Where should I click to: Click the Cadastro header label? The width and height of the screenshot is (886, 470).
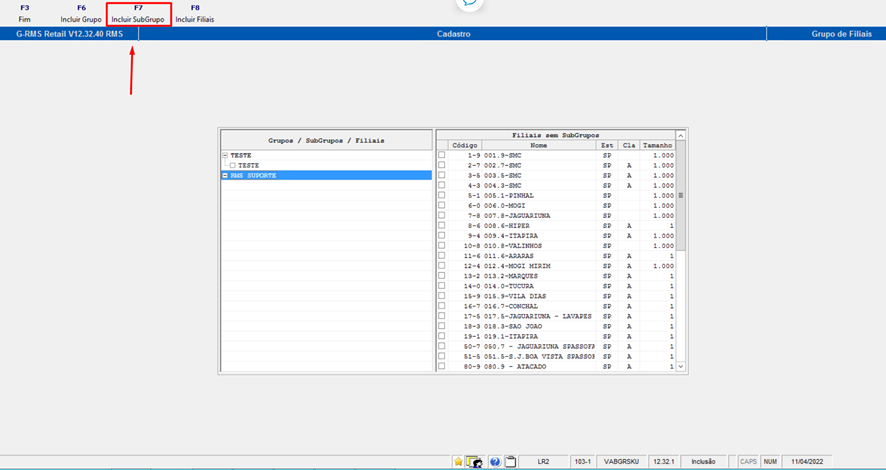coord(453,34)
